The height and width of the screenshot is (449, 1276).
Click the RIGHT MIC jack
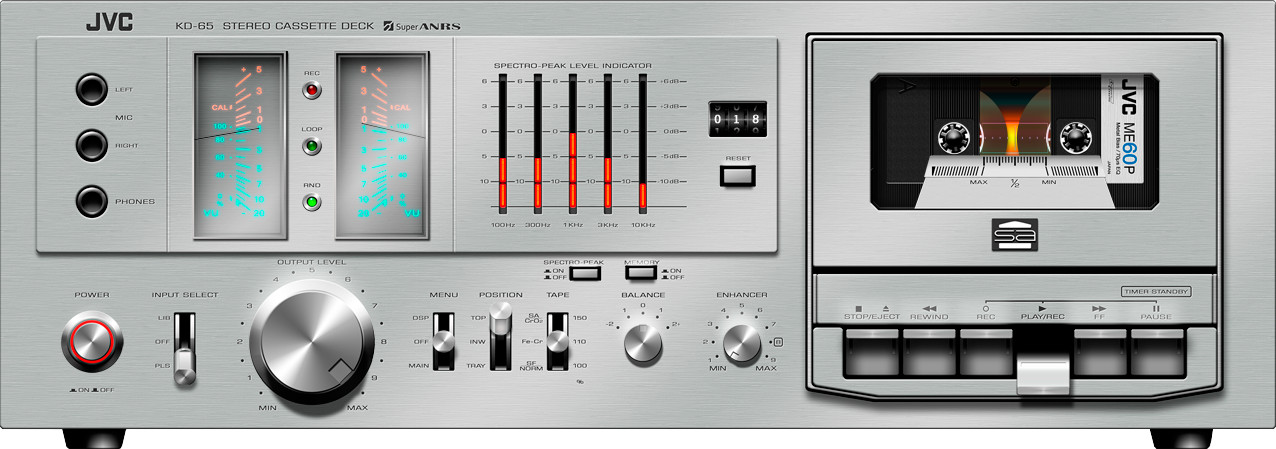click(x=92, y=145)
